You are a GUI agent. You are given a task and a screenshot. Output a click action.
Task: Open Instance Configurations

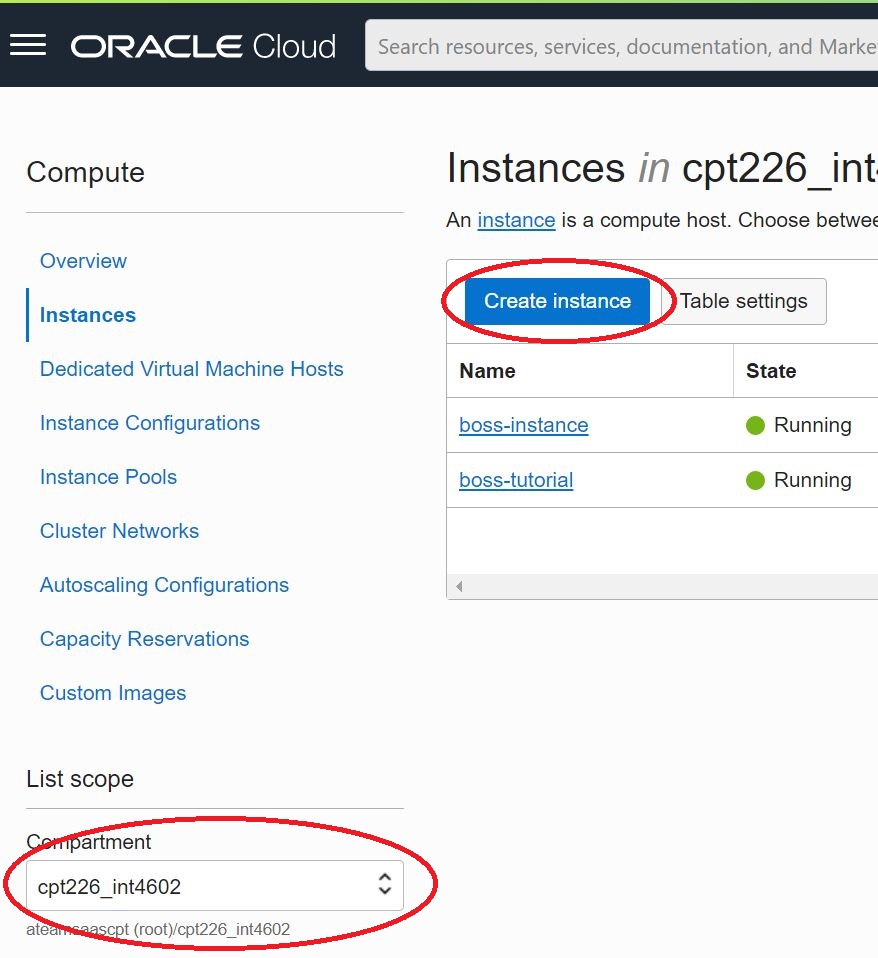(x=149, y=423)
